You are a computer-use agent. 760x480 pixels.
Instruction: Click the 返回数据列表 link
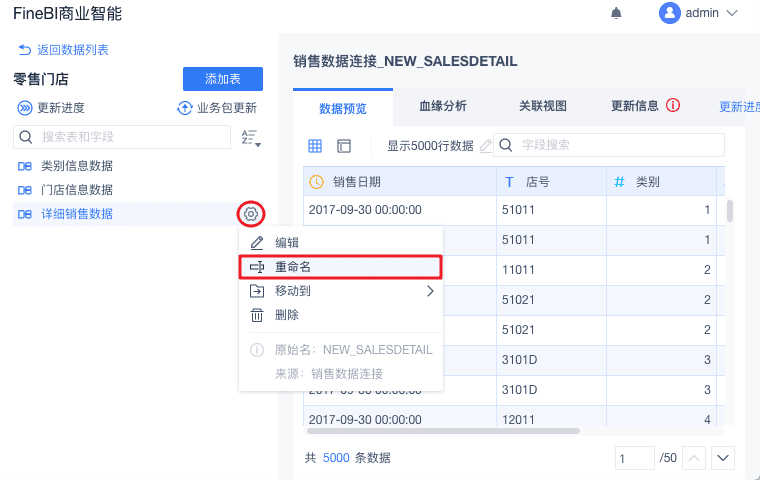click(x=64, y=49)
